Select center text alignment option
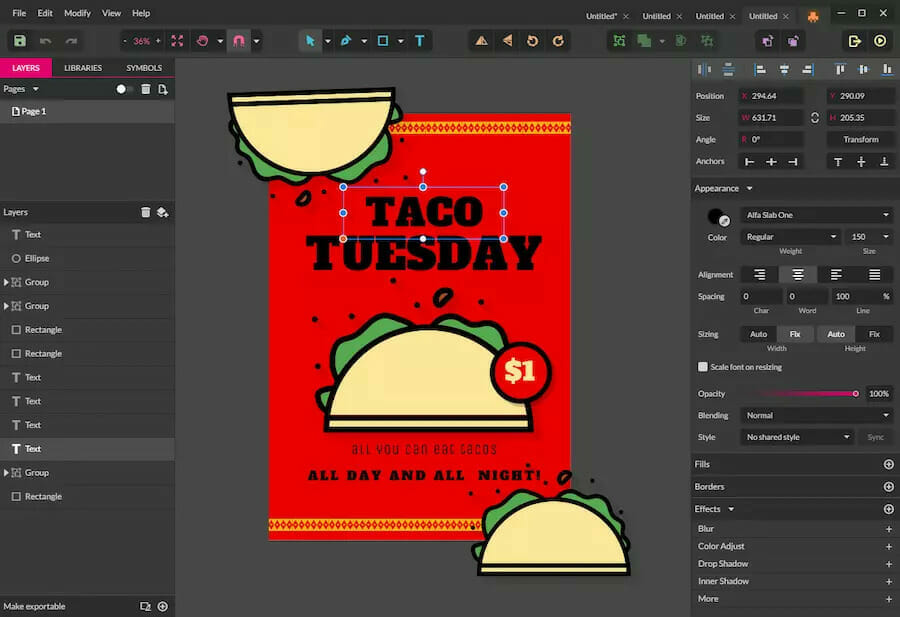 [797, 275]
